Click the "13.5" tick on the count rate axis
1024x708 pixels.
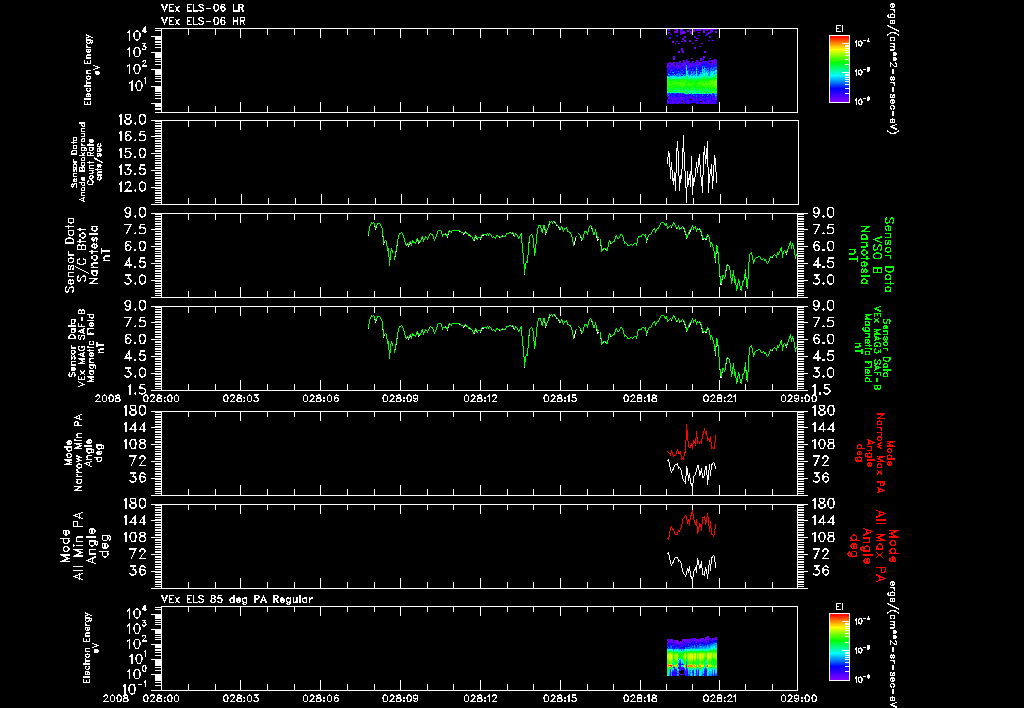point(133,170)
